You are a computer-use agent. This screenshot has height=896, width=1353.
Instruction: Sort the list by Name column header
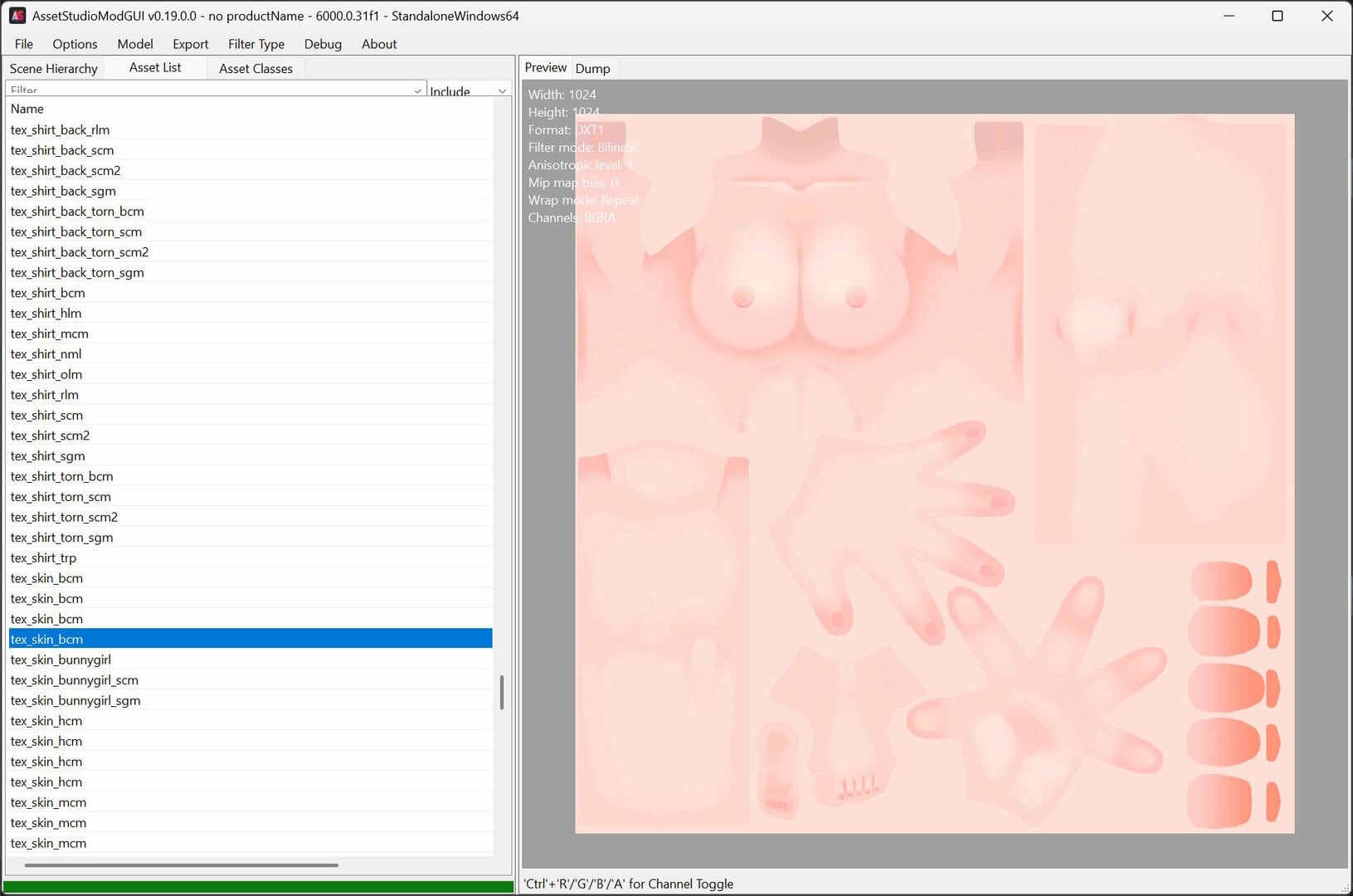(x=249, y=109)
